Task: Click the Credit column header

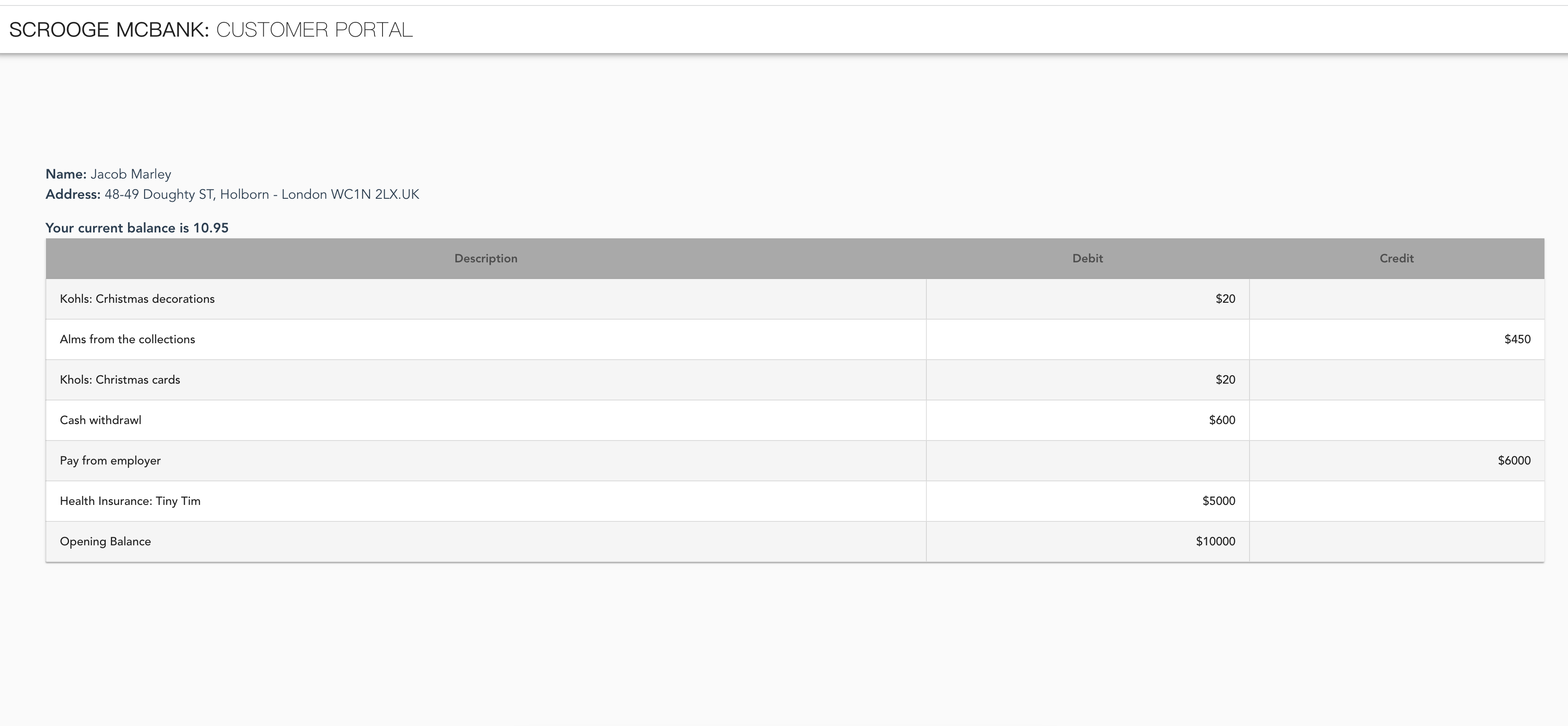Action: [1397, 258]
